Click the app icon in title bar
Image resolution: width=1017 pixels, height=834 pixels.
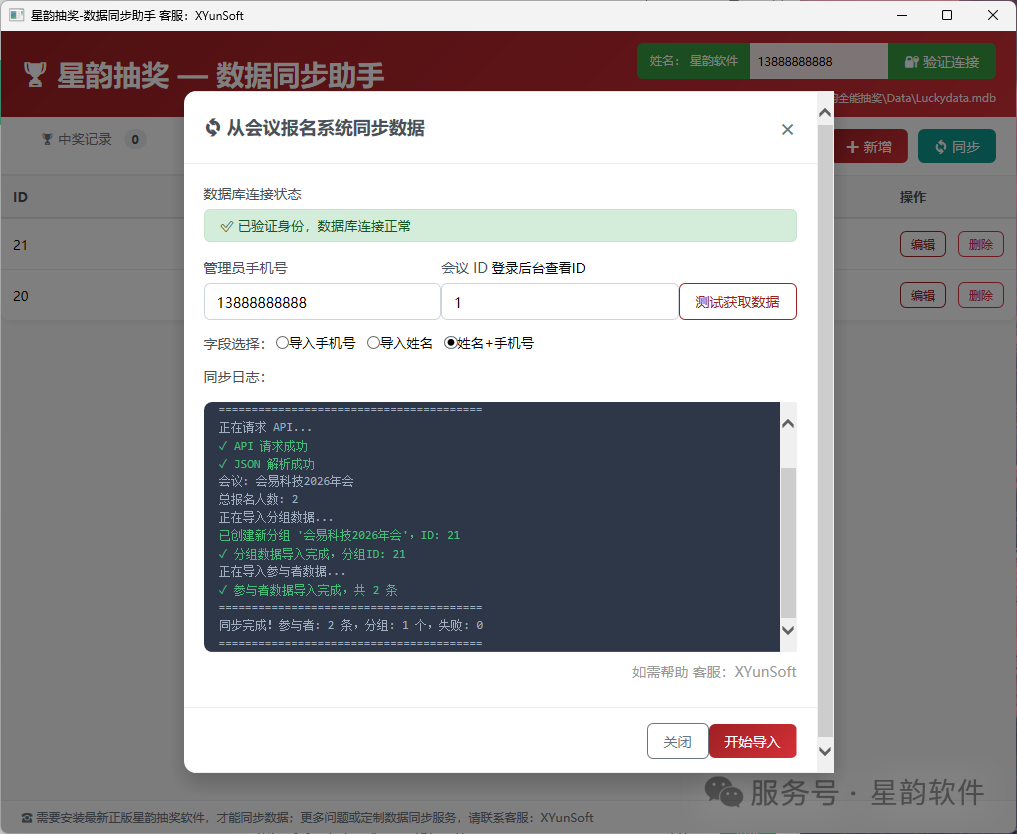click(17, 15)
